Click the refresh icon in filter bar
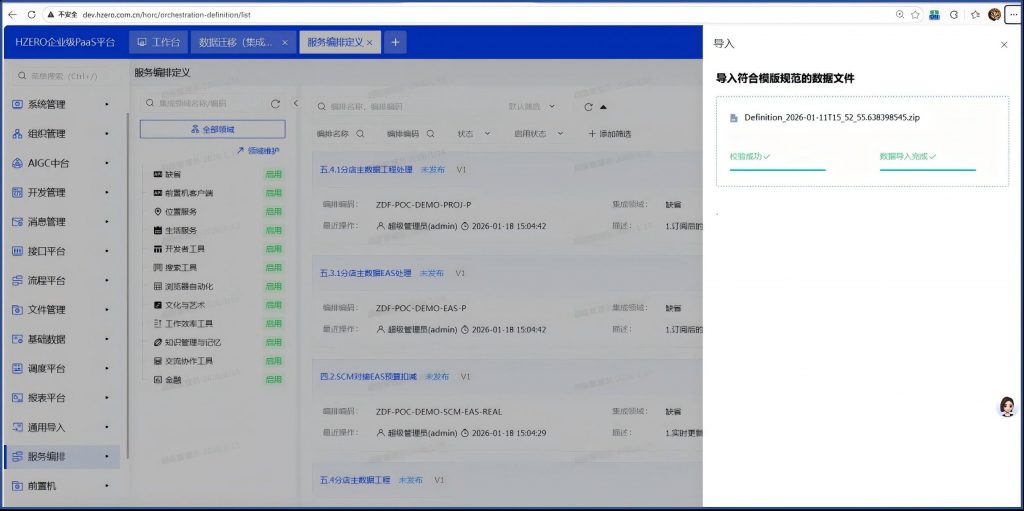 [588, 106]
